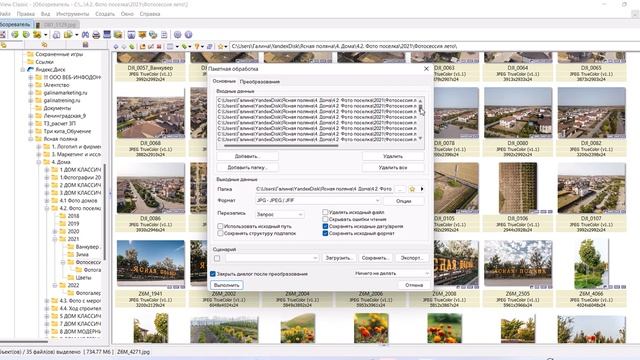Uncheck Сохранять исходные дату/время

pyautogui.click(x=325, y=226)
